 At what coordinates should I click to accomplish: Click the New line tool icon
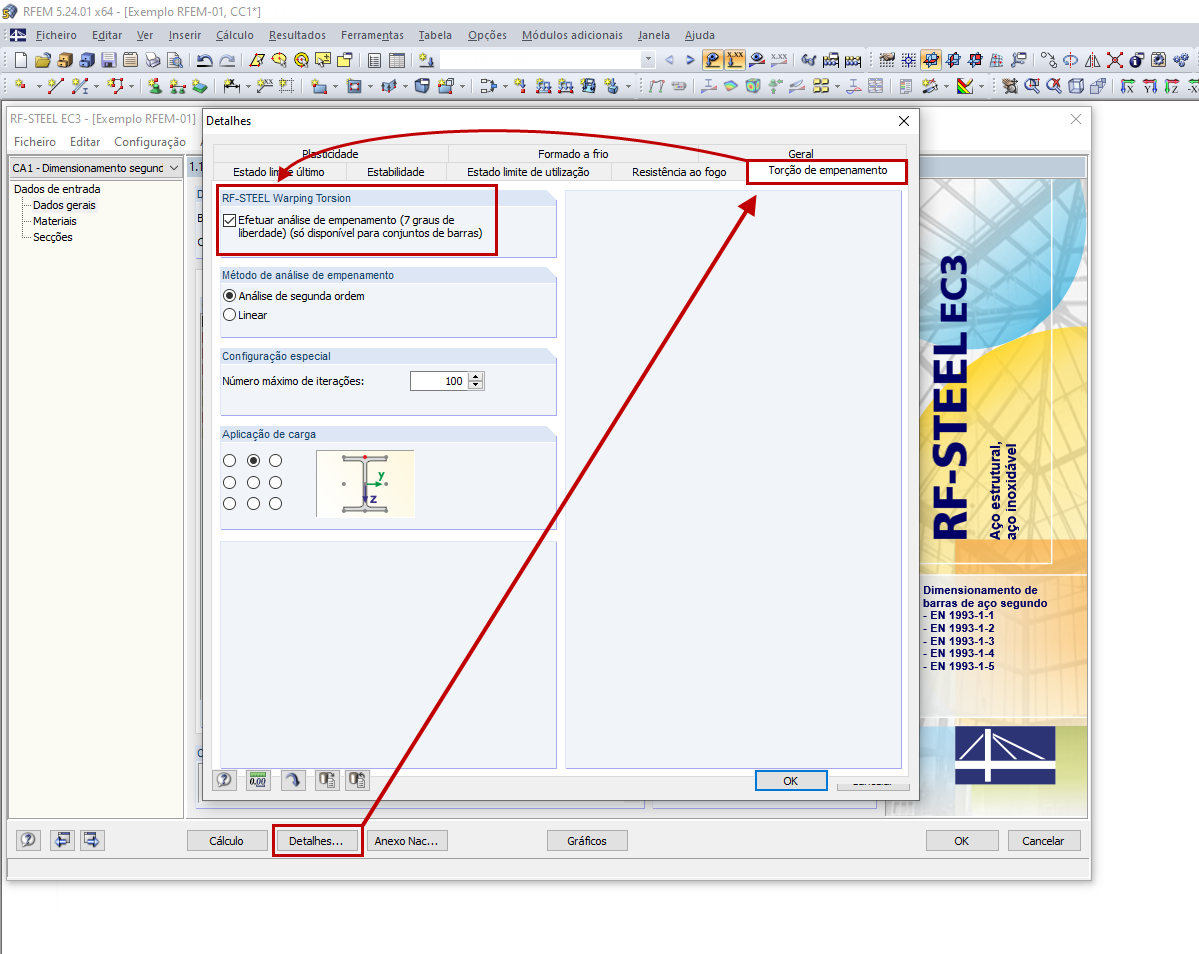point(56,86)
